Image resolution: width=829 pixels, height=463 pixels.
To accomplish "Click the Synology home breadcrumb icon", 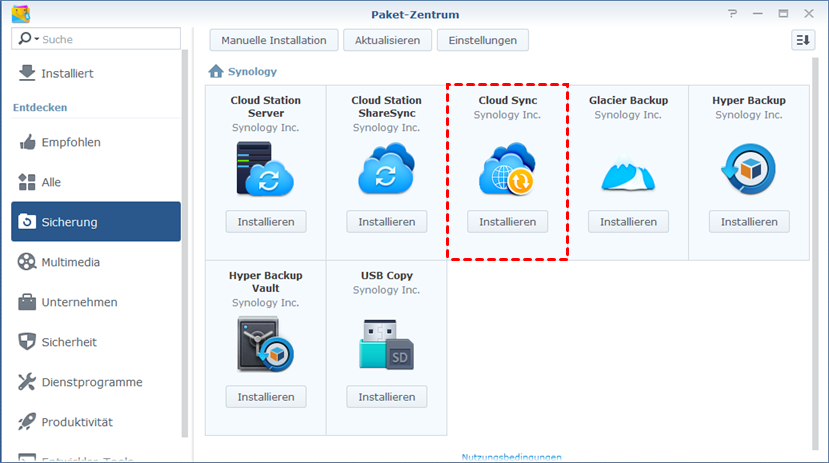I will pos(216,71).
